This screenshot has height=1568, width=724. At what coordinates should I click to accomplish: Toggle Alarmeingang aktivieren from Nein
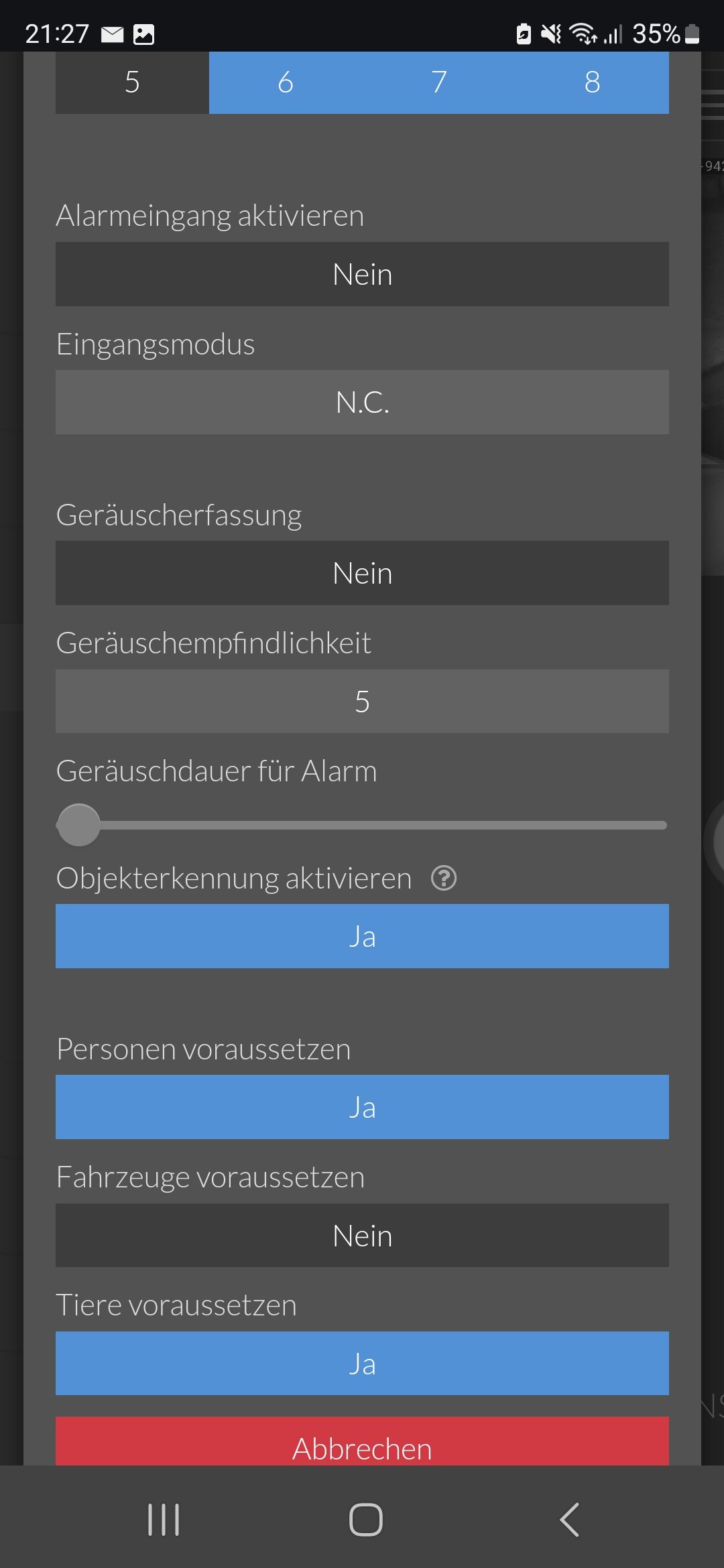[362, 274]
